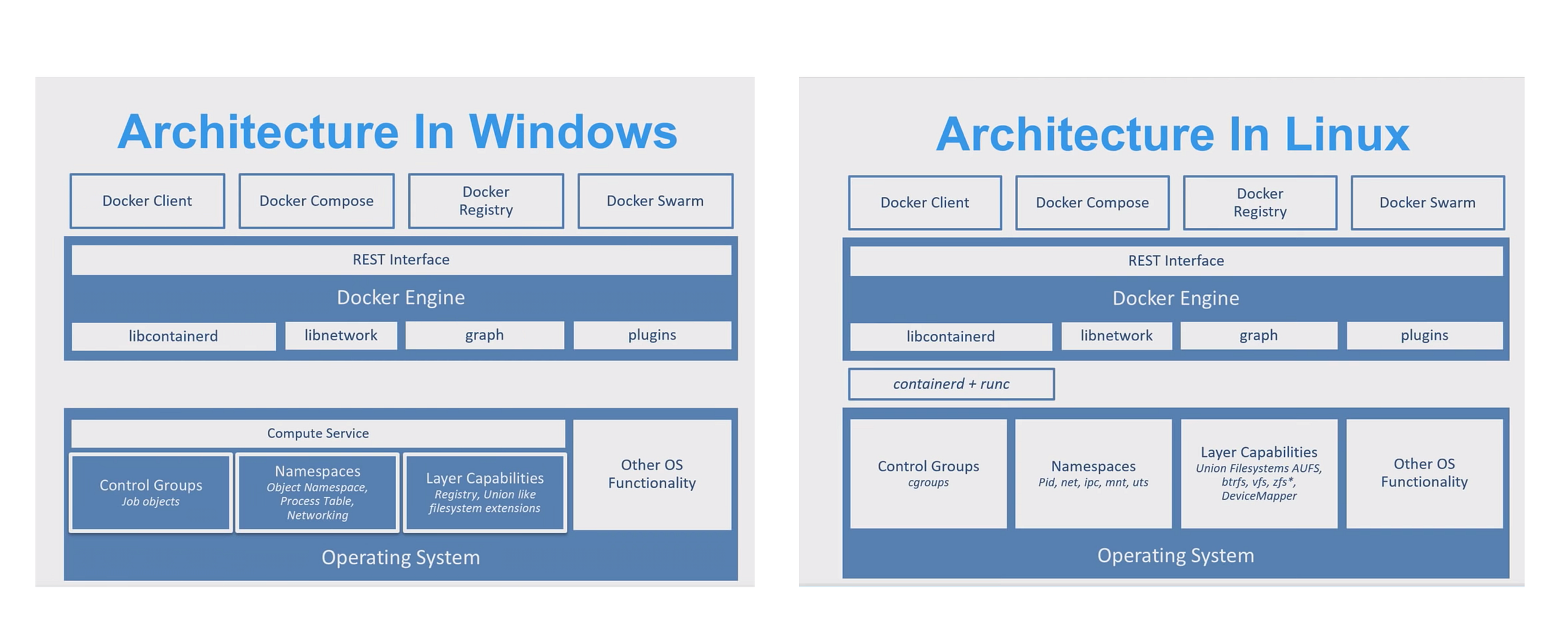Click the 'Architecture In Windows' title

tap(397, 132)
